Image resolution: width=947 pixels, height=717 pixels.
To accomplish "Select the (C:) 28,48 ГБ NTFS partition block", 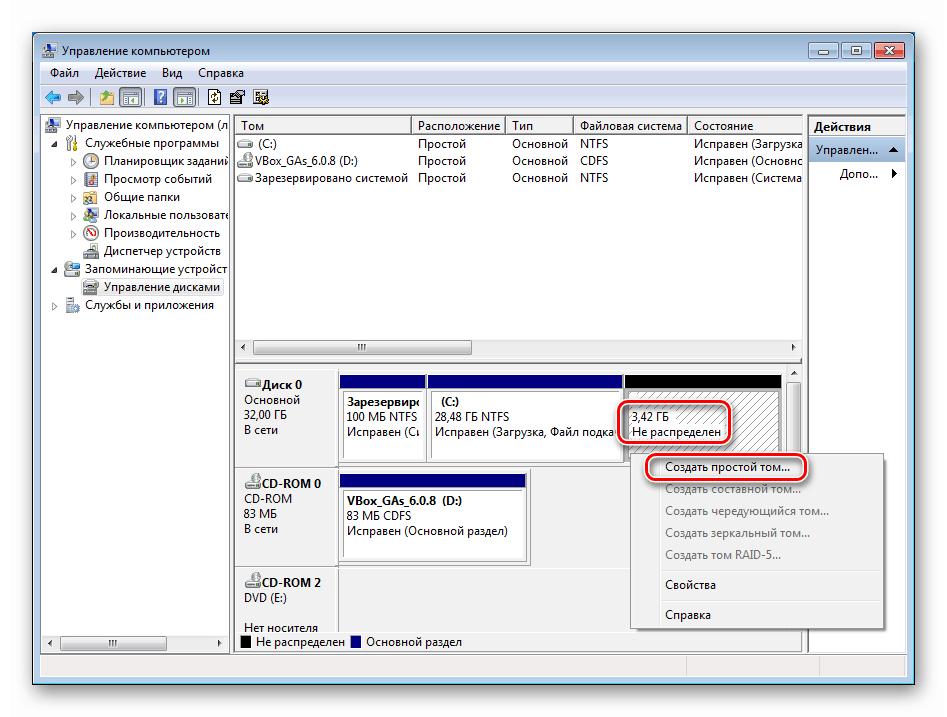I will coord(524,418).
